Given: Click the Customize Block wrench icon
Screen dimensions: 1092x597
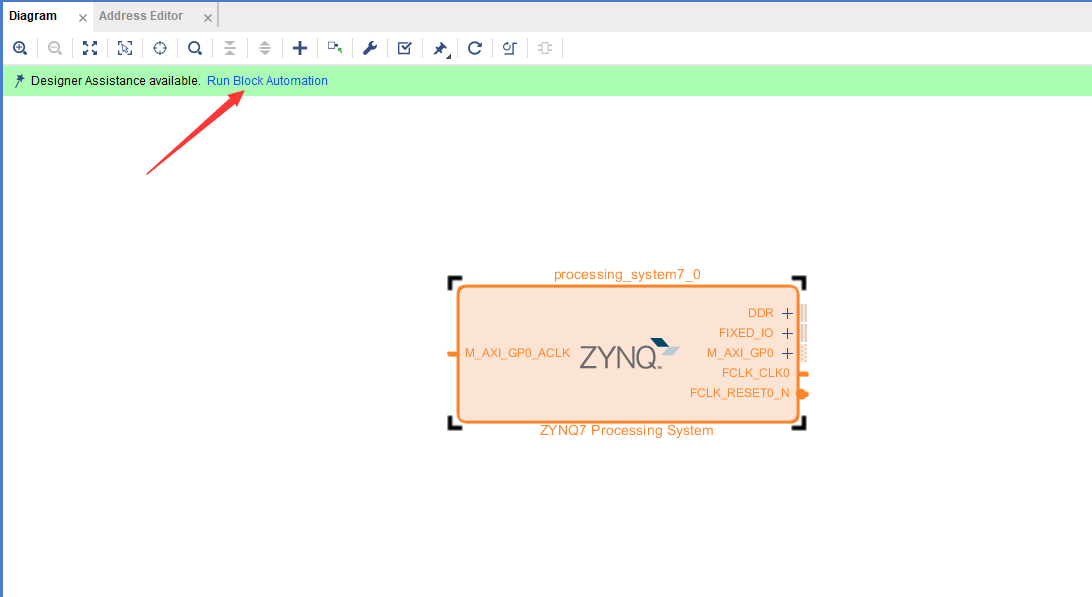Looking at the screenshot, I should coord(370,48).
